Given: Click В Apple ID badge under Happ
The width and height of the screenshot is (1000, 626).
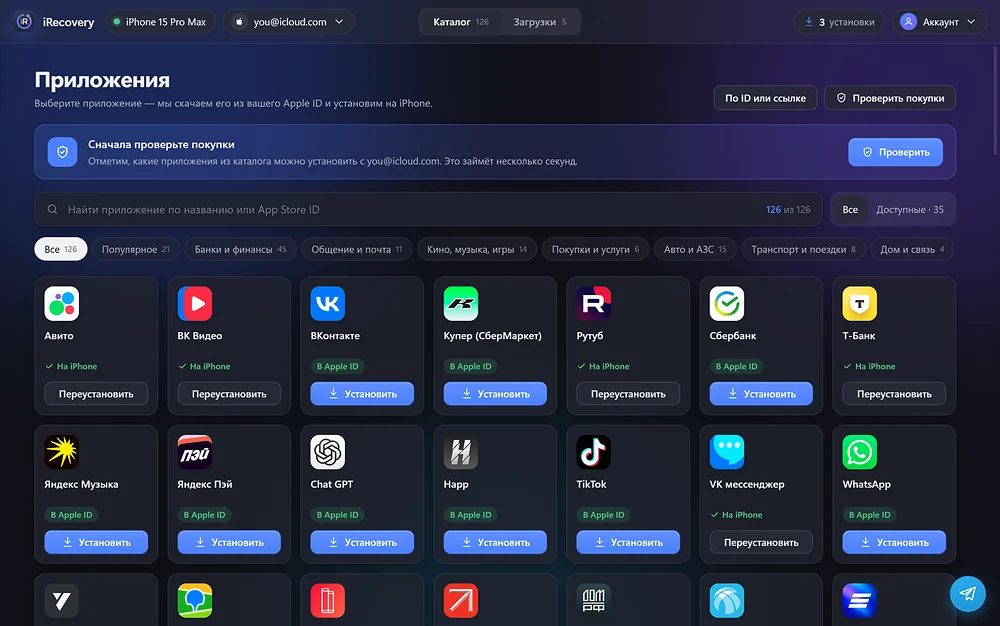Looking at the screenshot, I should (x=471, y=514).
